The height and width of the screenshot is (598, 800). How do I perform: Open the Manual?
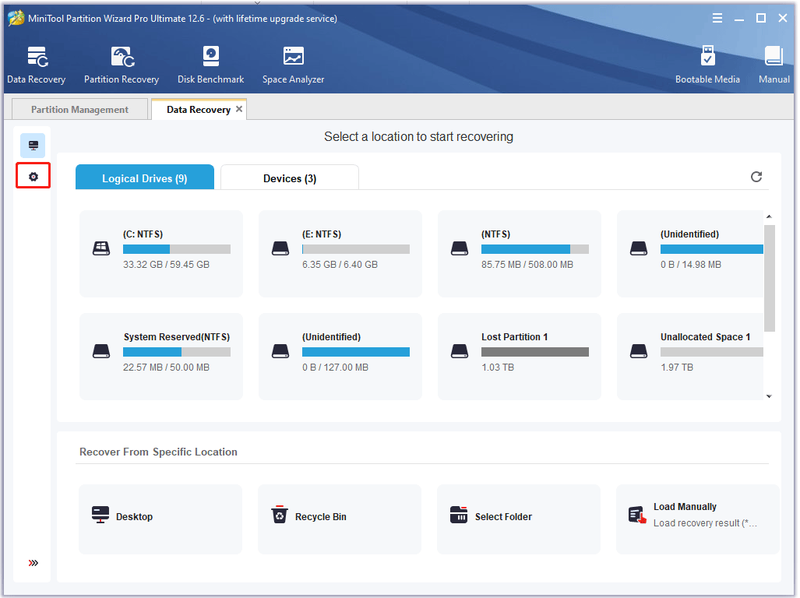tap(773, 65)
